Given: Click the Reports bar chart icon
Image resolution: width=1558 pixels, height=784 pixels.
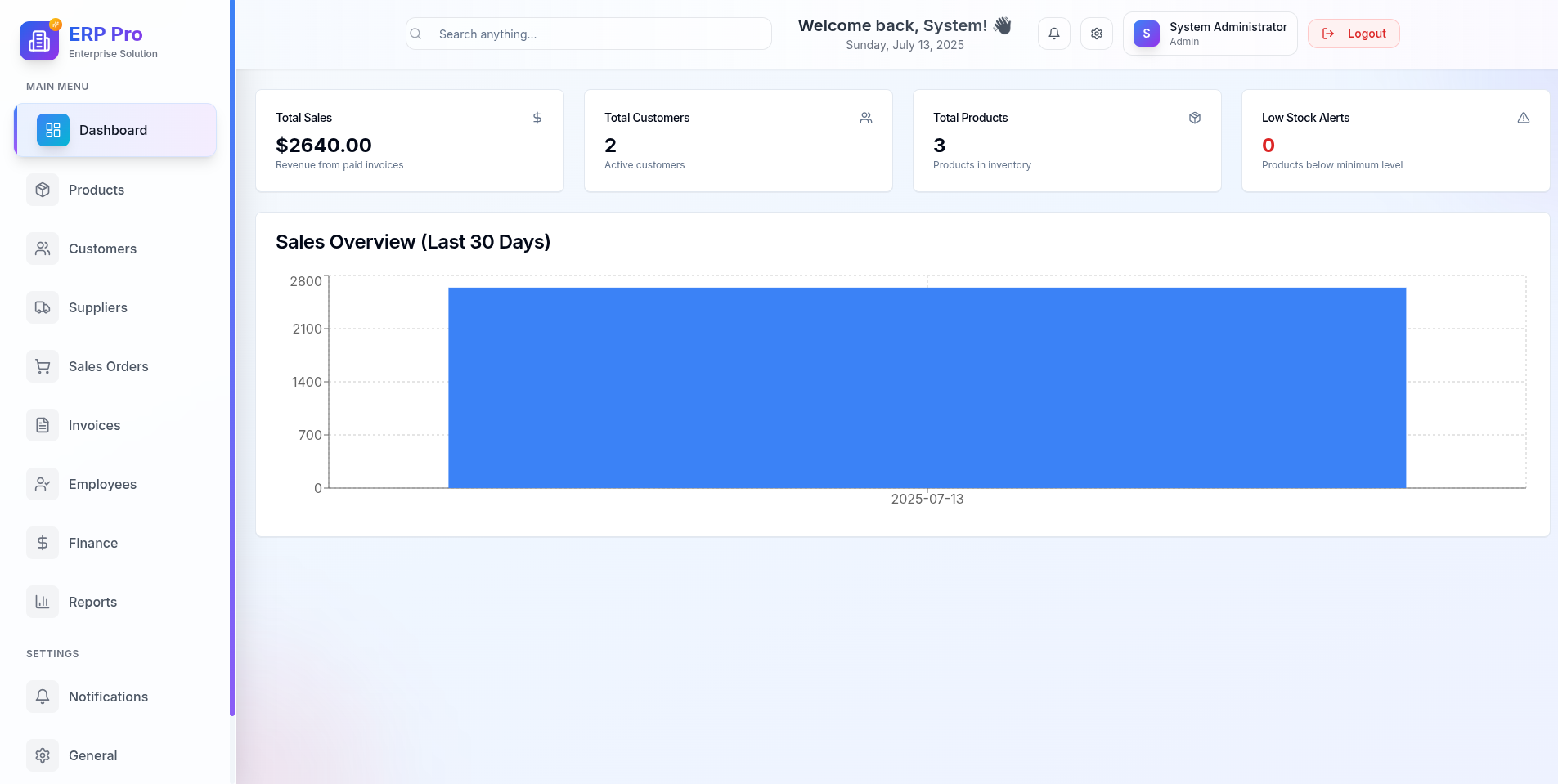Looking at the screenshot, I should coord(43,602).
